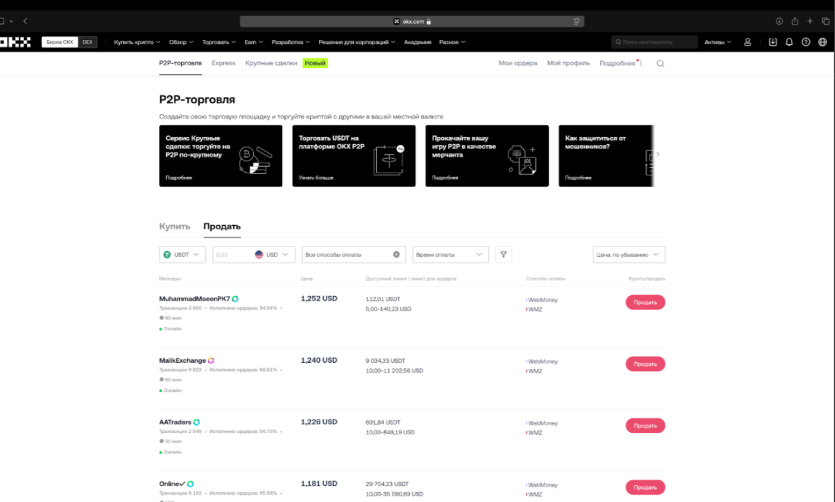The image size is (835, 502).
Task: Open Цена: по убыванию sort dropdown
Action: pos(629,254)
